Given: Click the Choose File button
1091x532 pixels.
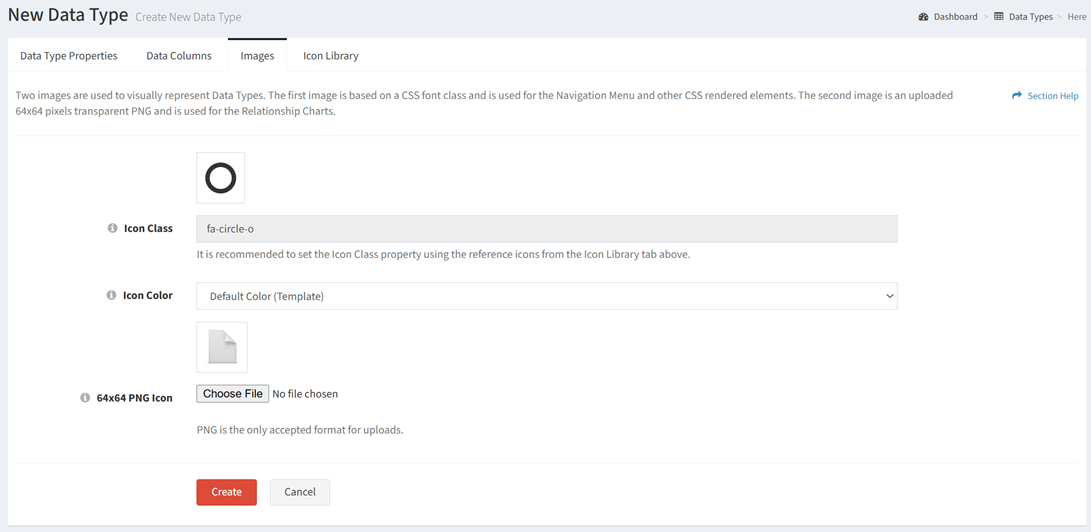Looking at the screenshot, I should [x=232, y=394].
